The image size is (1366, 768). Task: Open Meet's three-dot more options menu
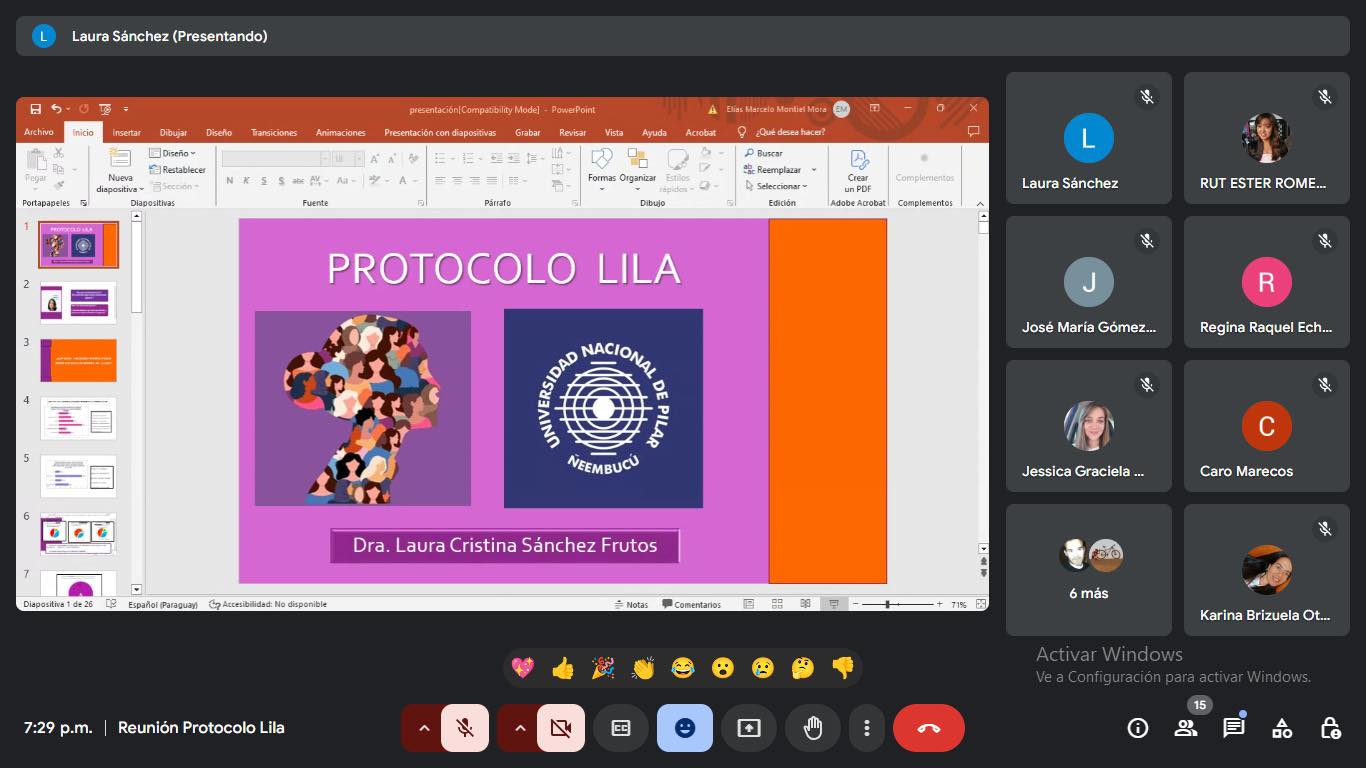(867, 728)
